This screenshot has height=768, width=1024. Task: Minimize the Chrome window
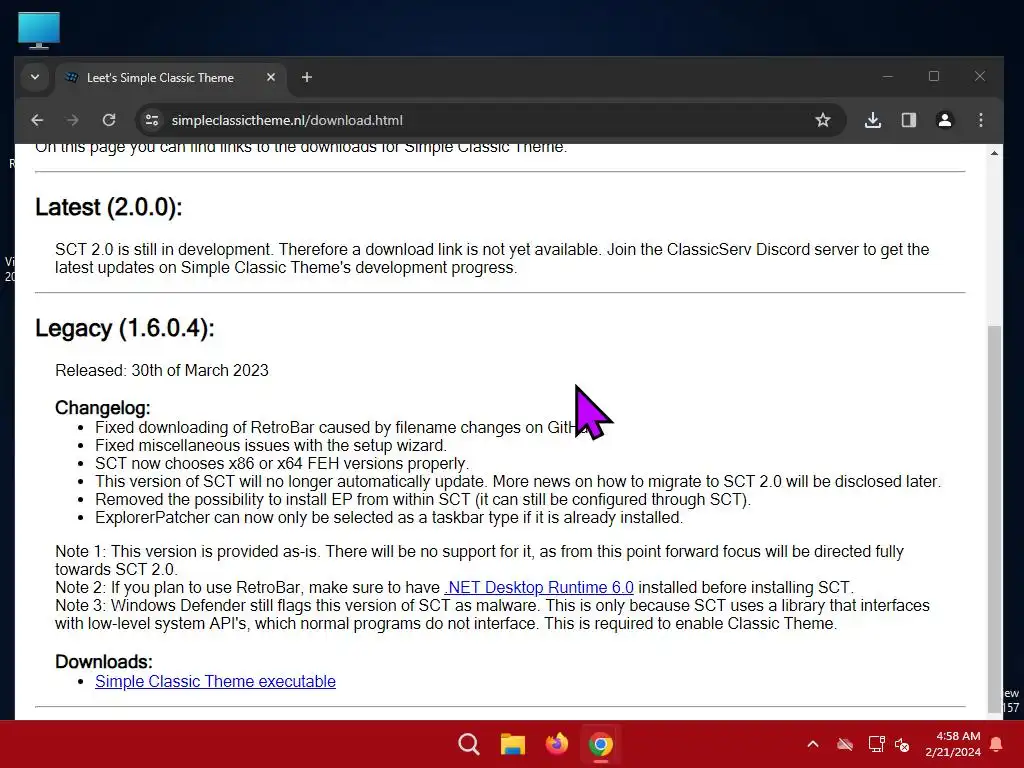coord(888,76)
